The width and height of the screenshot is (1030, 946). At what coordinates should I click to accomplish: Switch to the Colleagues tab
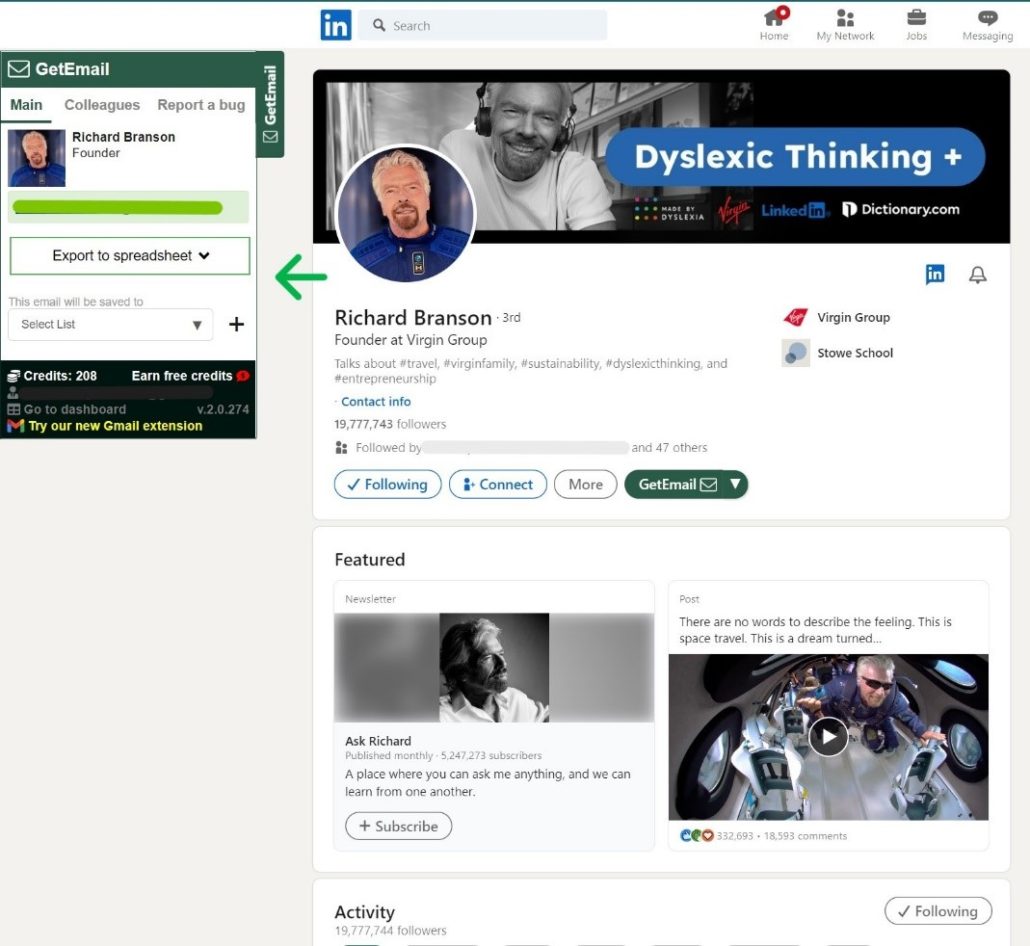[102, 105]
